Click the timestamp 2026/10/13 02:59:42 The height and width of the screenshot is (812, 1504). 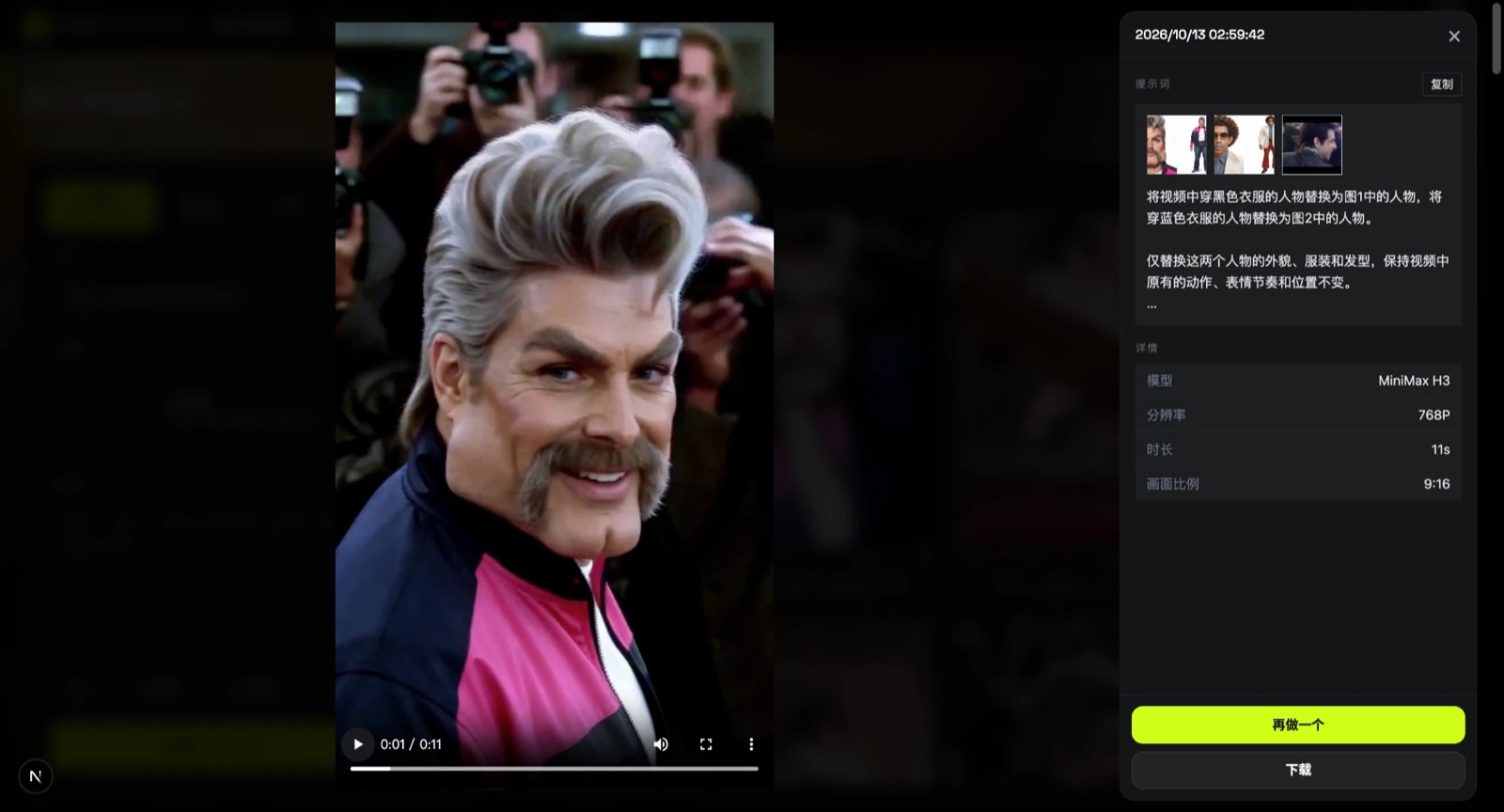tap(1199, 35)
